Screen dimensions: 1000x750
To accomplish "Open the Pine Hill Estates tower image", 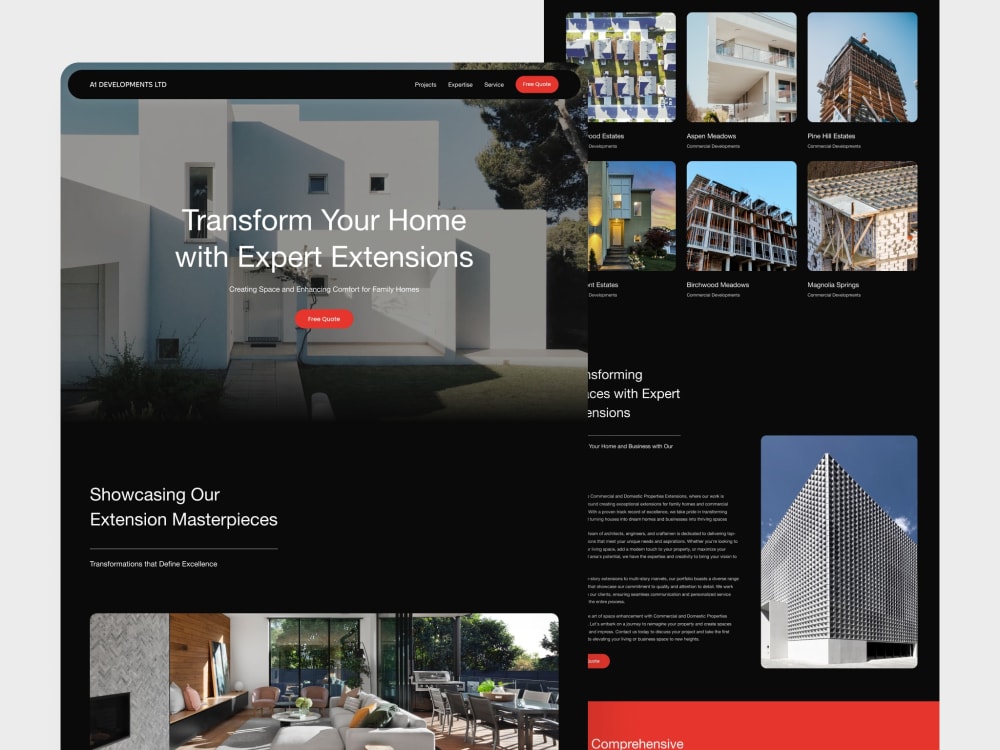I will 862,67.
